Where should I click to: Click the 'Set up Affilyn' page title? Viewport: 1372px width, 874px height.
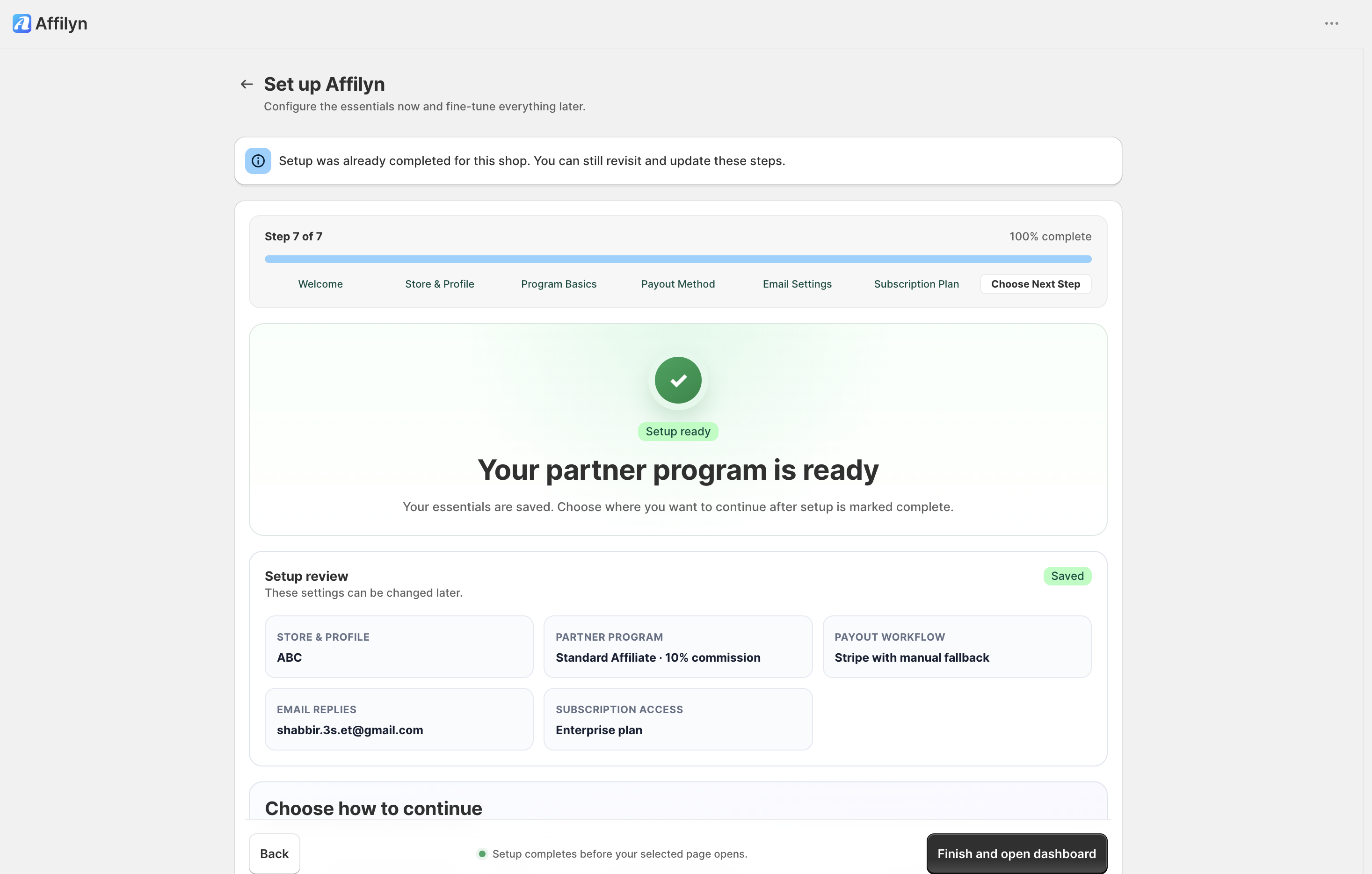point(324,84)
